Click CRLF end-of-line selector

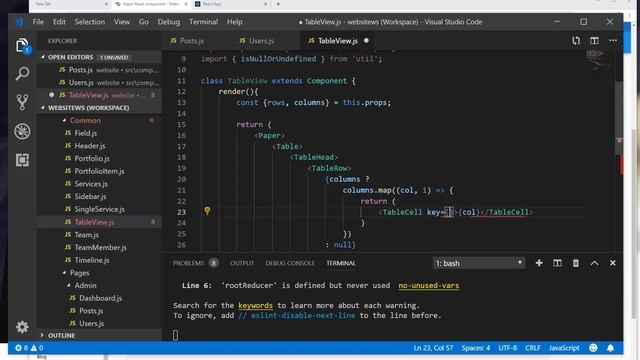(x=533, y=348)
